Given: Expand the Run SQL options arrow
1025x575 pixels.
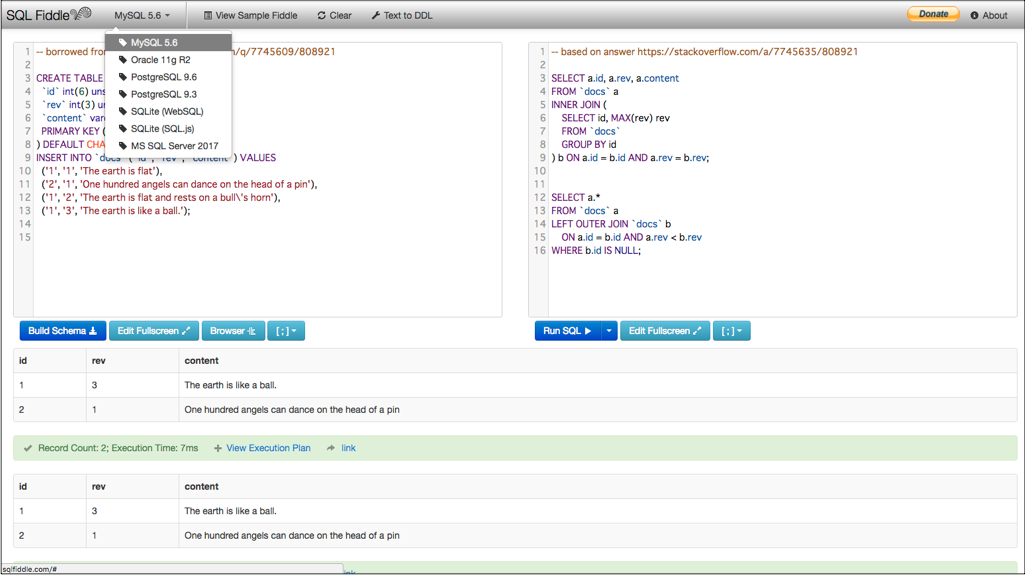Looking at the screenshot, I should tap(609, 331).
